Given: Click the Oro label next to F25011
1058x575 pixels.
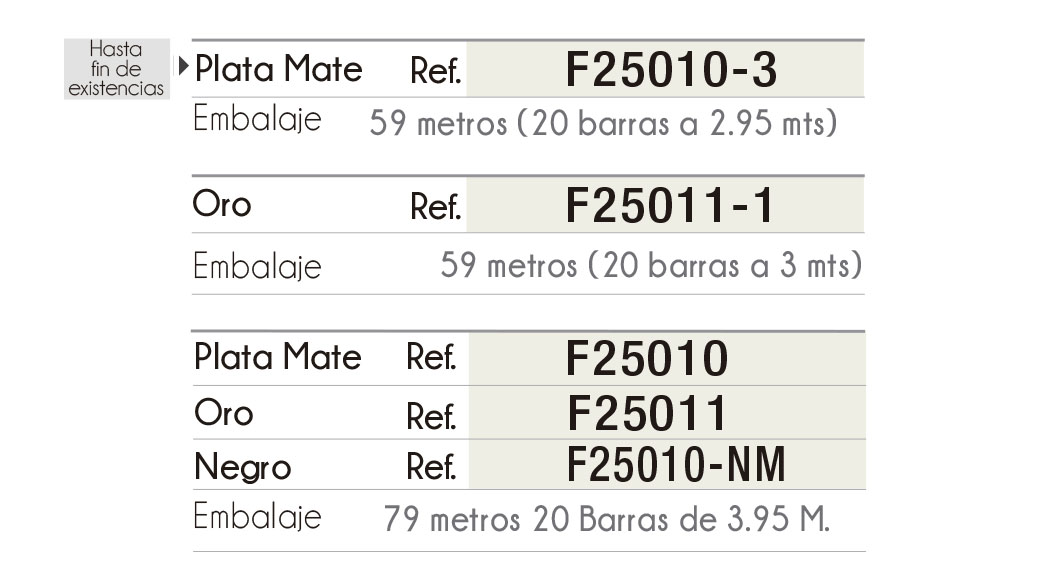Looking at the screenshot, I should pyautogui.click(x=223, y=413).
